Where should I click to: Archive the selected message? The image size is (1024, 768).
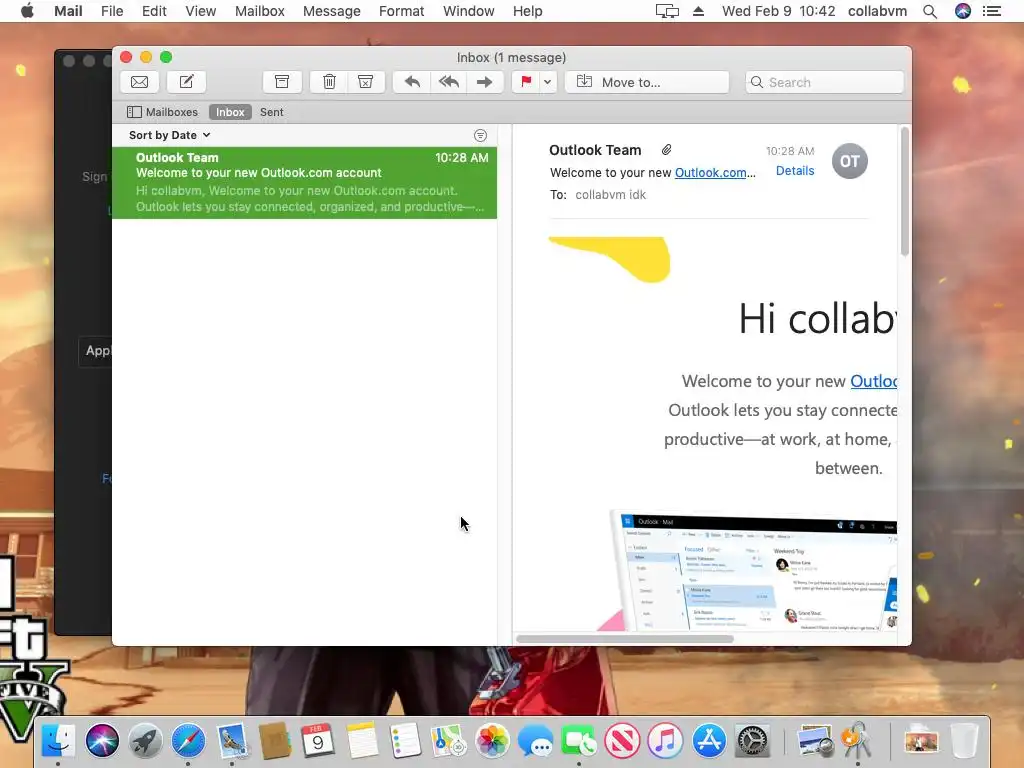point(282,82)
